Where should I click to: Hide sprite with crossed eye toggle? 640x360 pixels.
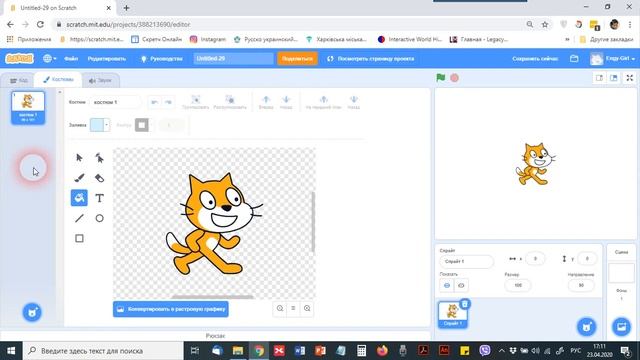coord(461,285)
